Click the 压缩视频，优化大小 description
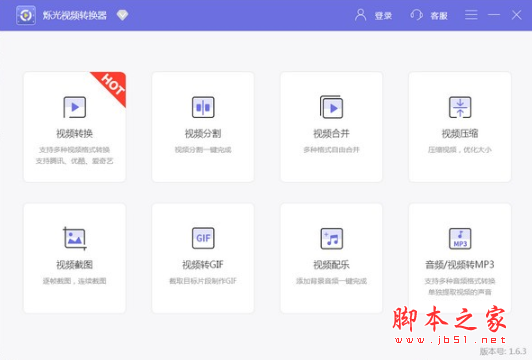The height and width of the screenshot is (360, 532). coord(460,150)
